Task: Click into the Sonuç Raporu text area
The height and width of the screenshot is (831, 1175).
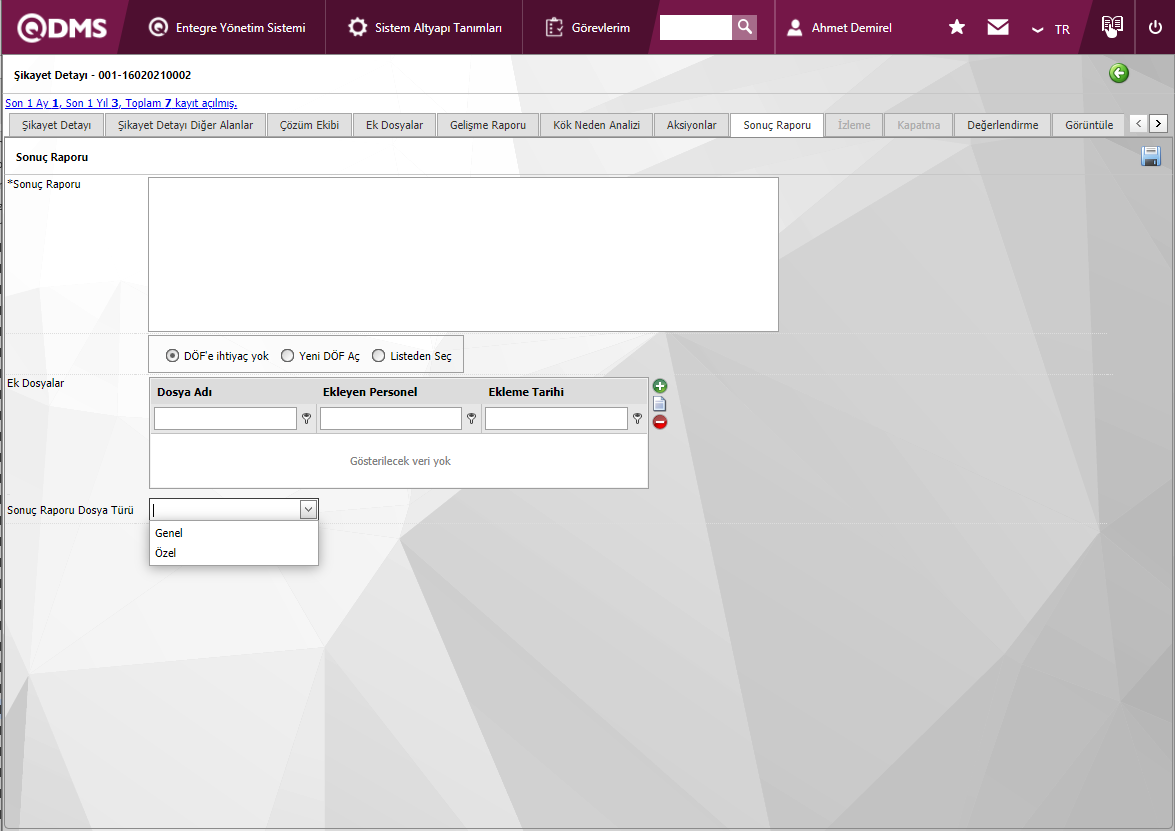Action: point(463,254)
